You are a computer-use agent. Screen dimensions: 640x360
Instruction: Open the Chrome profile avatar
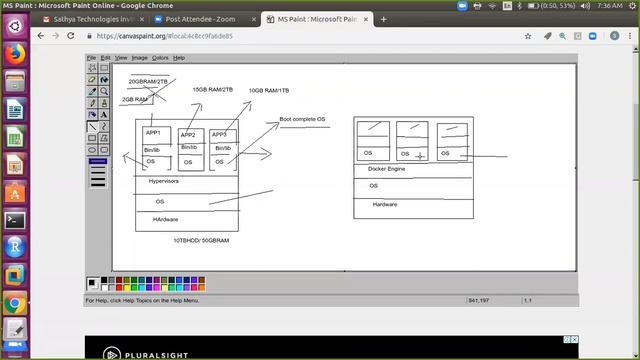pos(615,36)
